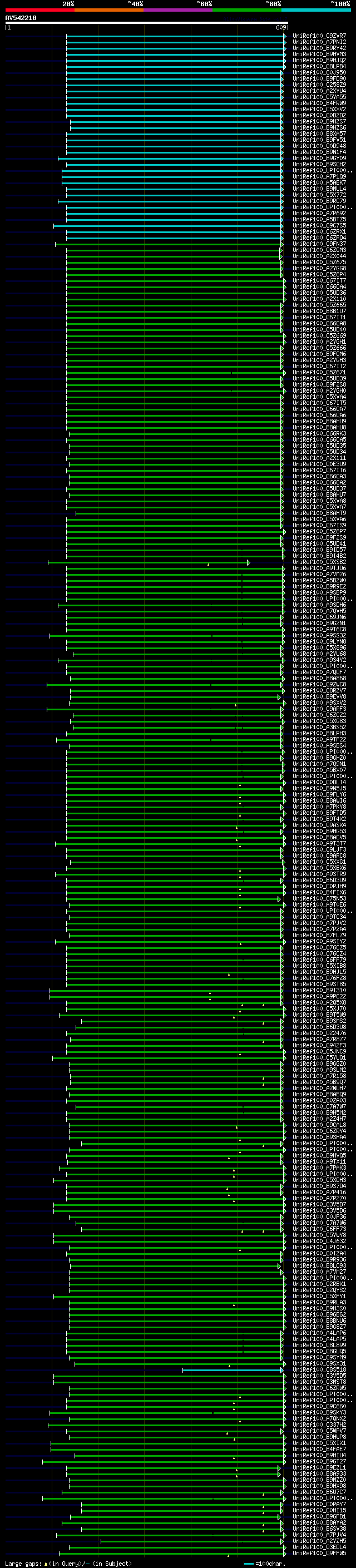Click the =100char. scale legend
356x1568 pixels.
pyautogui.click(x=264, y=1563)
